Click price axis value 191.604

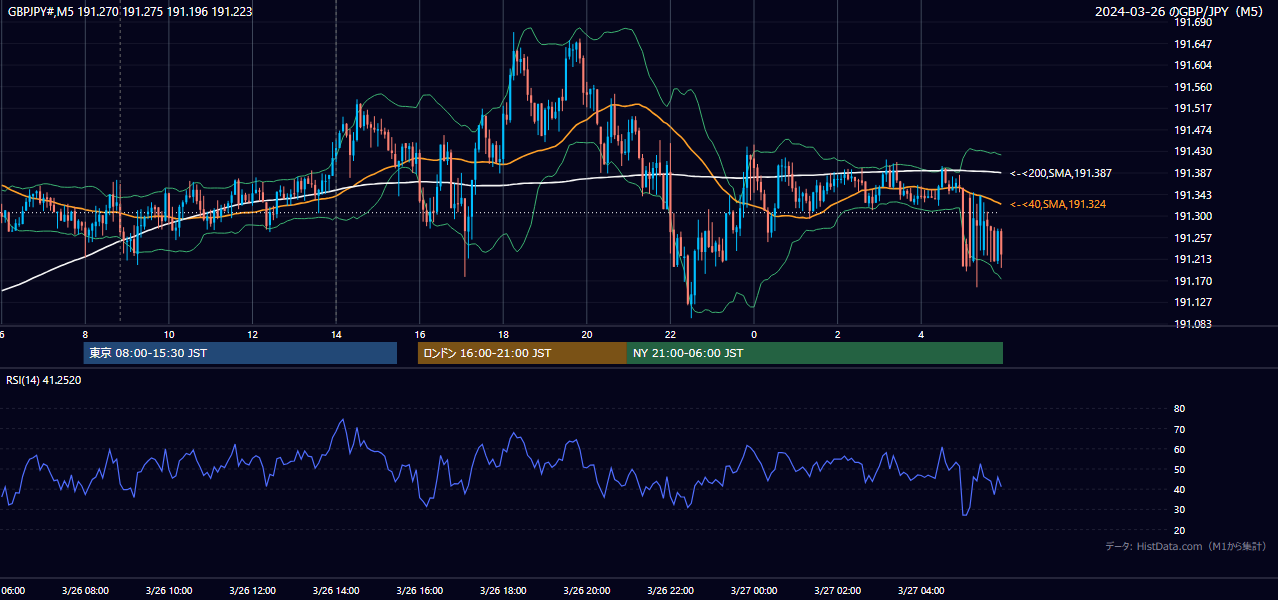pyautogui.click(x=1192, y=65)
